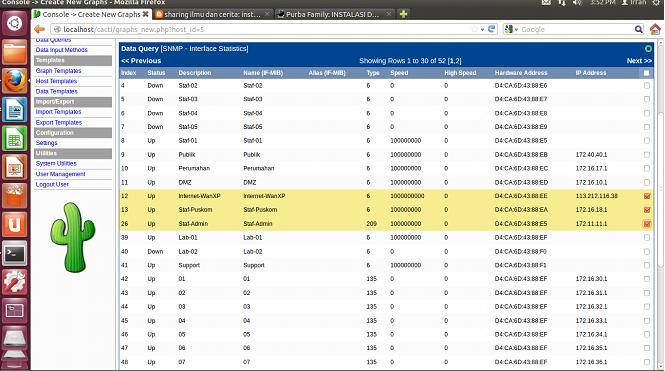
Task: Open User Management link
Action: pyautogui.click(x=61, y=174)
